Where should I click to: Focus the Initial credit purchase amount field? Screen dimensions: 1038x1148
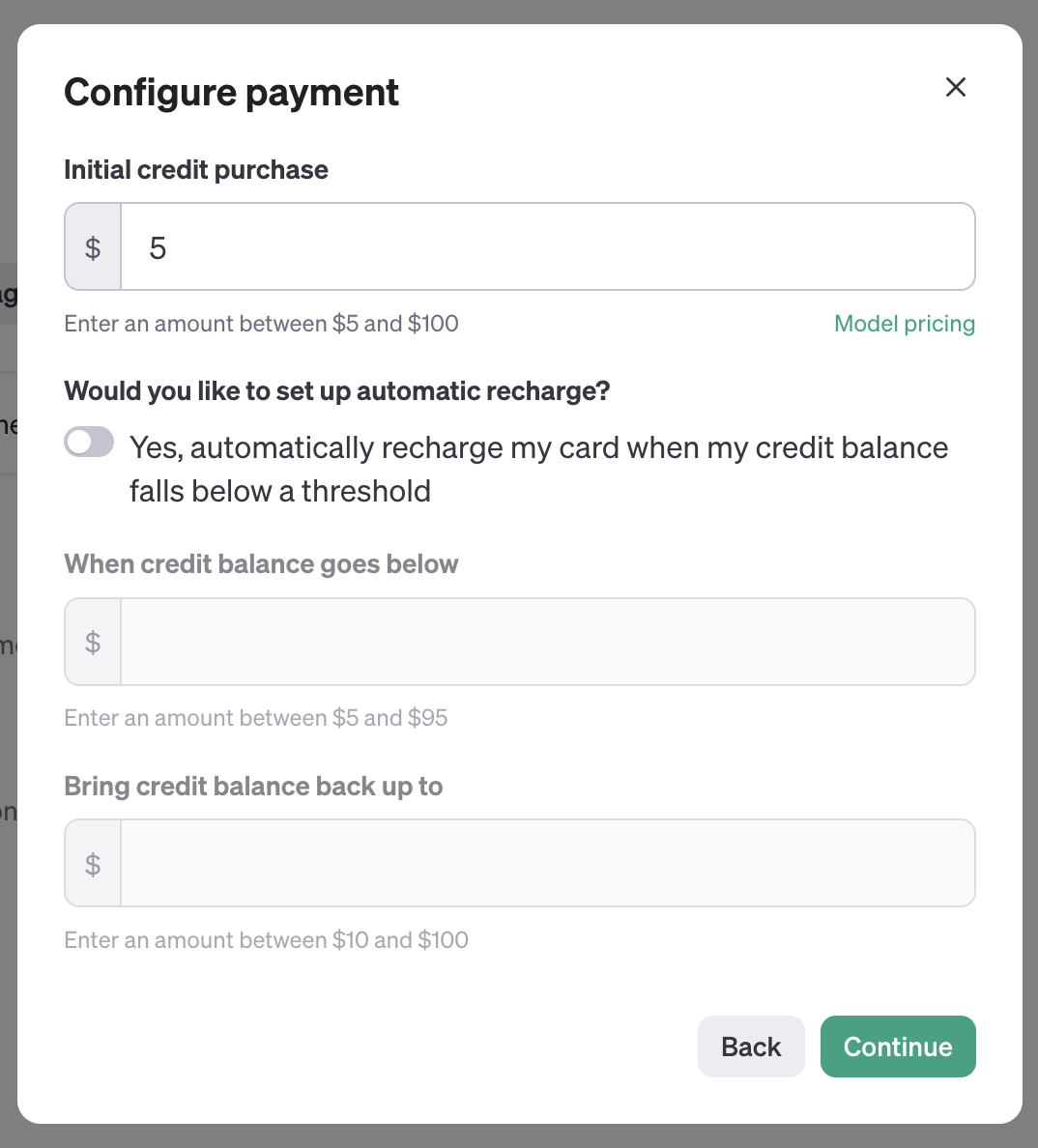[547, 247]
